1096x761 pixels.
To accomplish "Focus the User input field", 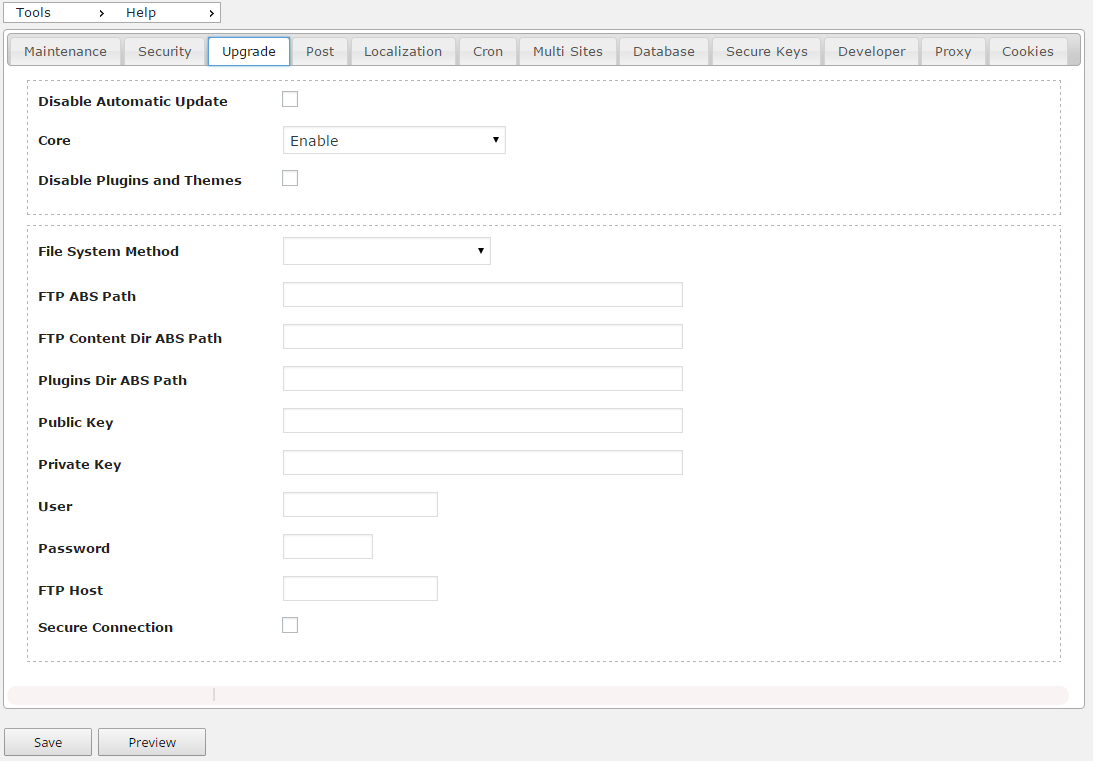I will [361, 505].
